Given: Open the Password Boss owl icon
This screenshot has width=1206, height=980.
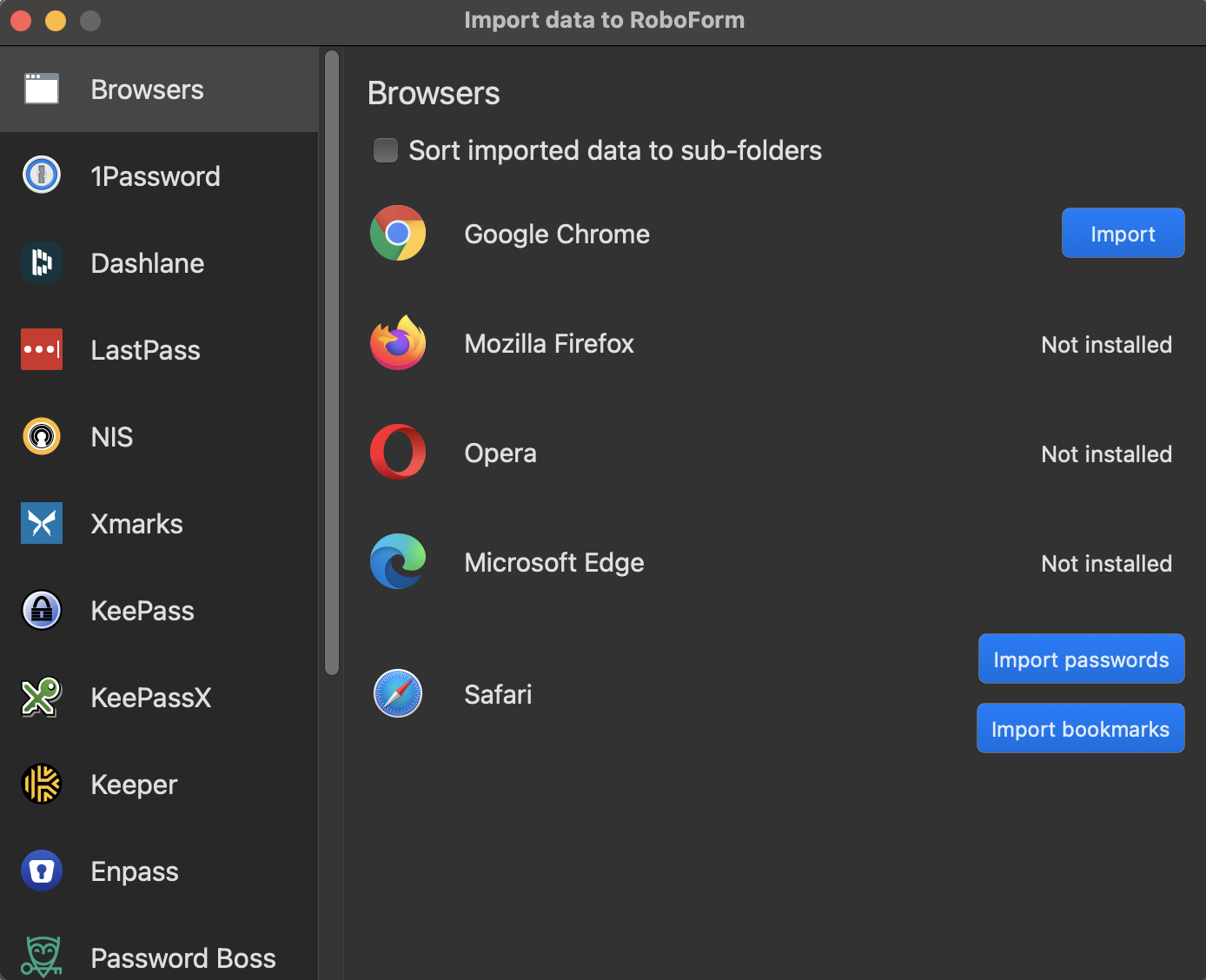Looking at the screenshot, I should pyautogui.click(x=42, y=957).
